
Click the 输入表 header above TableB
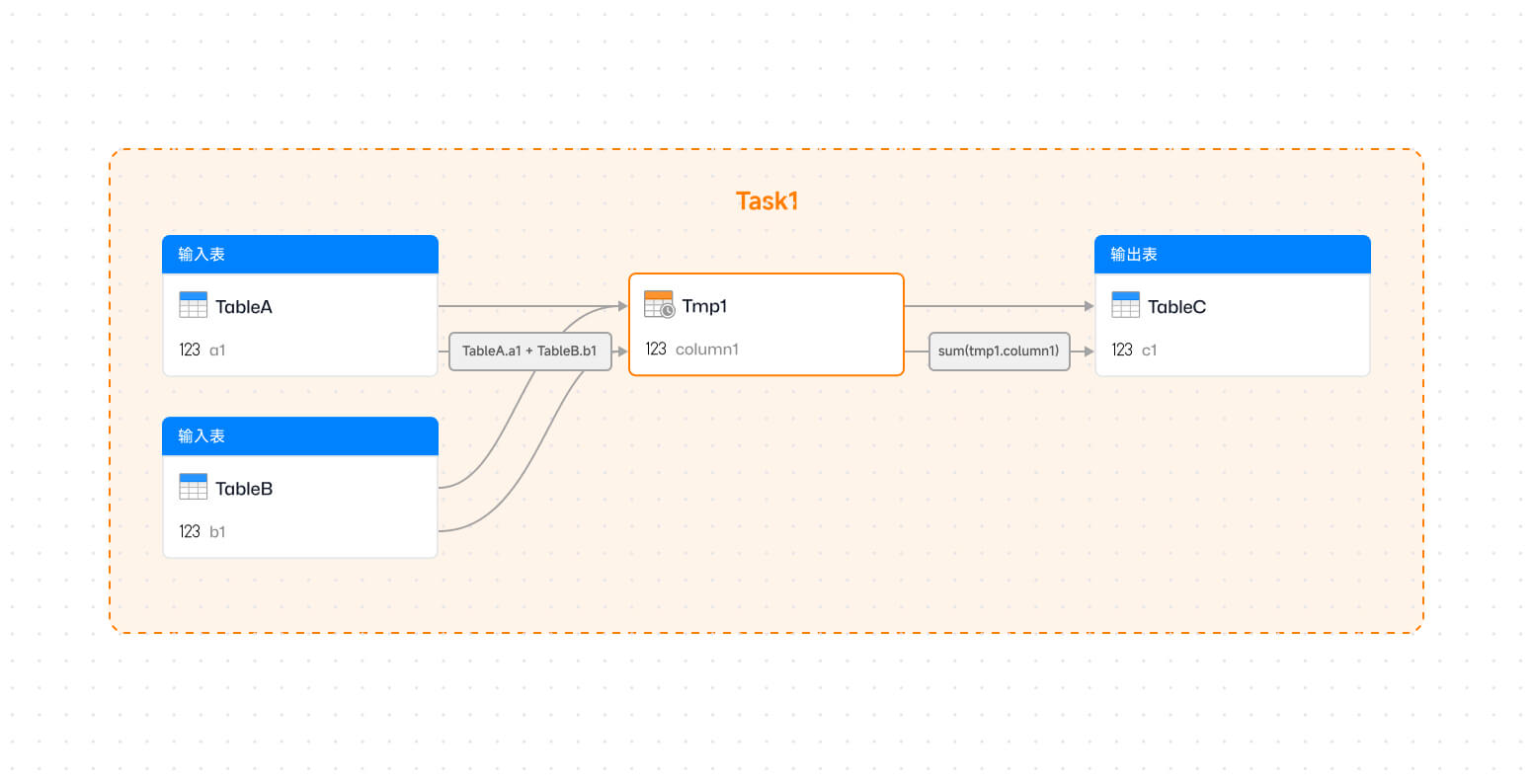[x=202, y=436]
